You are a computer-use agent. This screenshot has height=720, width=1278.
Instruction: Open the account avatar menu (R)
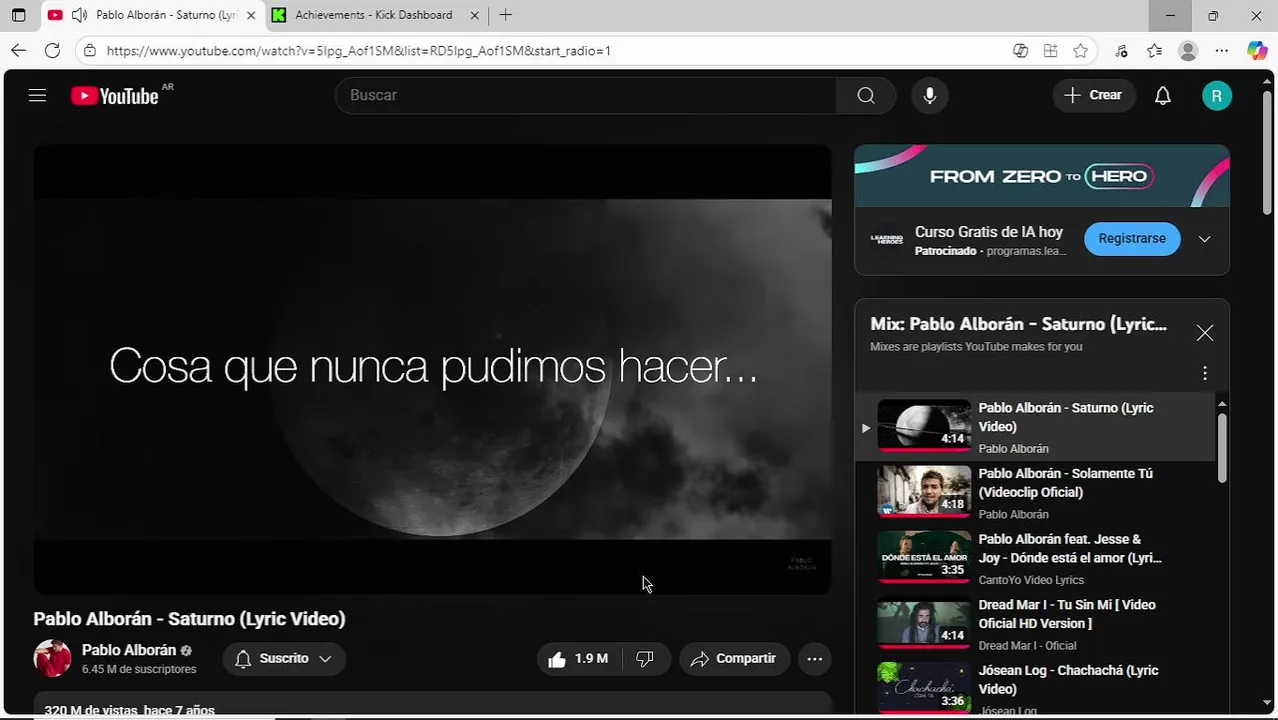pos(1216,96)
